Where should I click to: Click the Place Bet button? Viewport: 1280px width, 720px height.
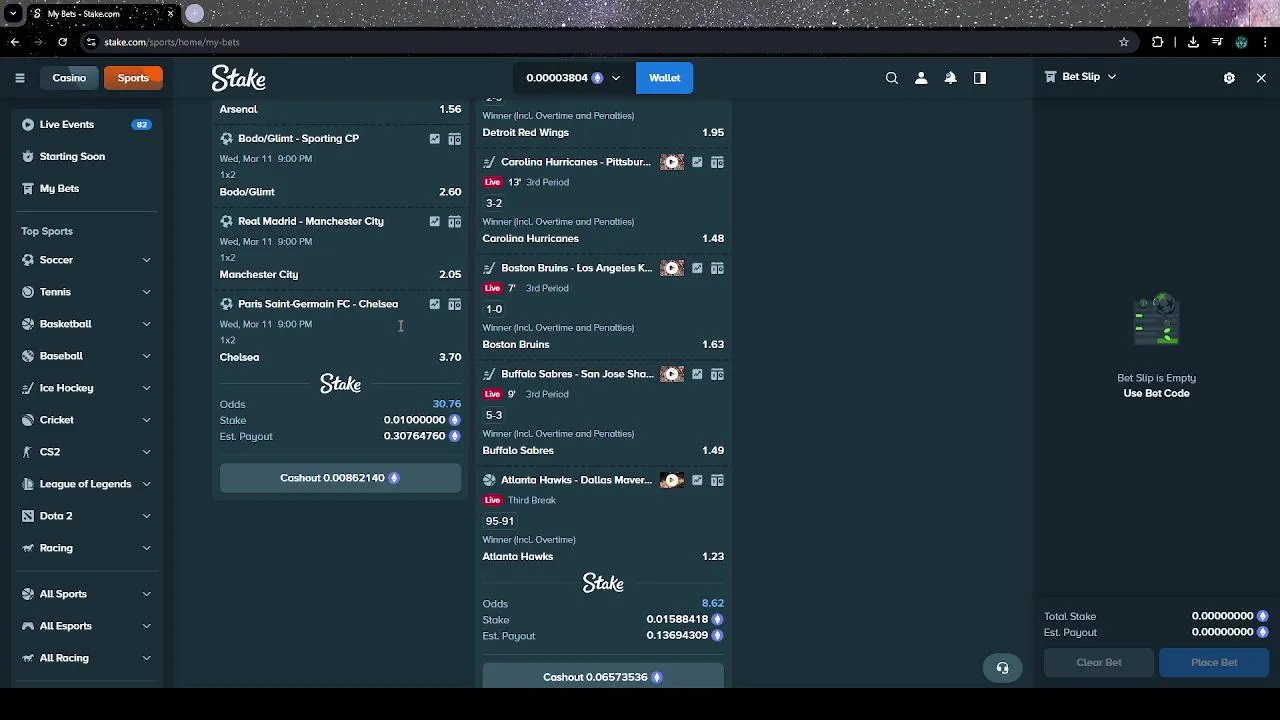click(1214, 662)
